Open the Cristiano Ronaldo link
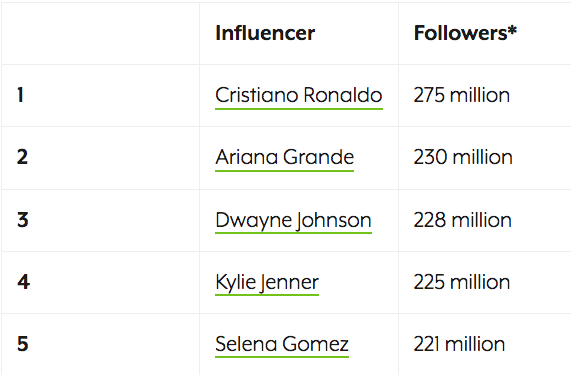 299,95
